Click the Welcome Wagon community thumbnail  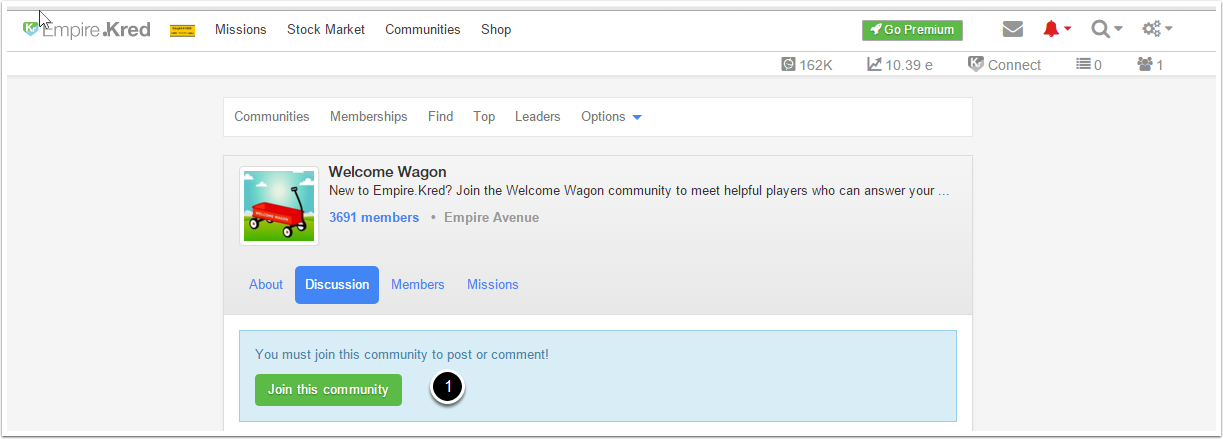tap(279, 206)
